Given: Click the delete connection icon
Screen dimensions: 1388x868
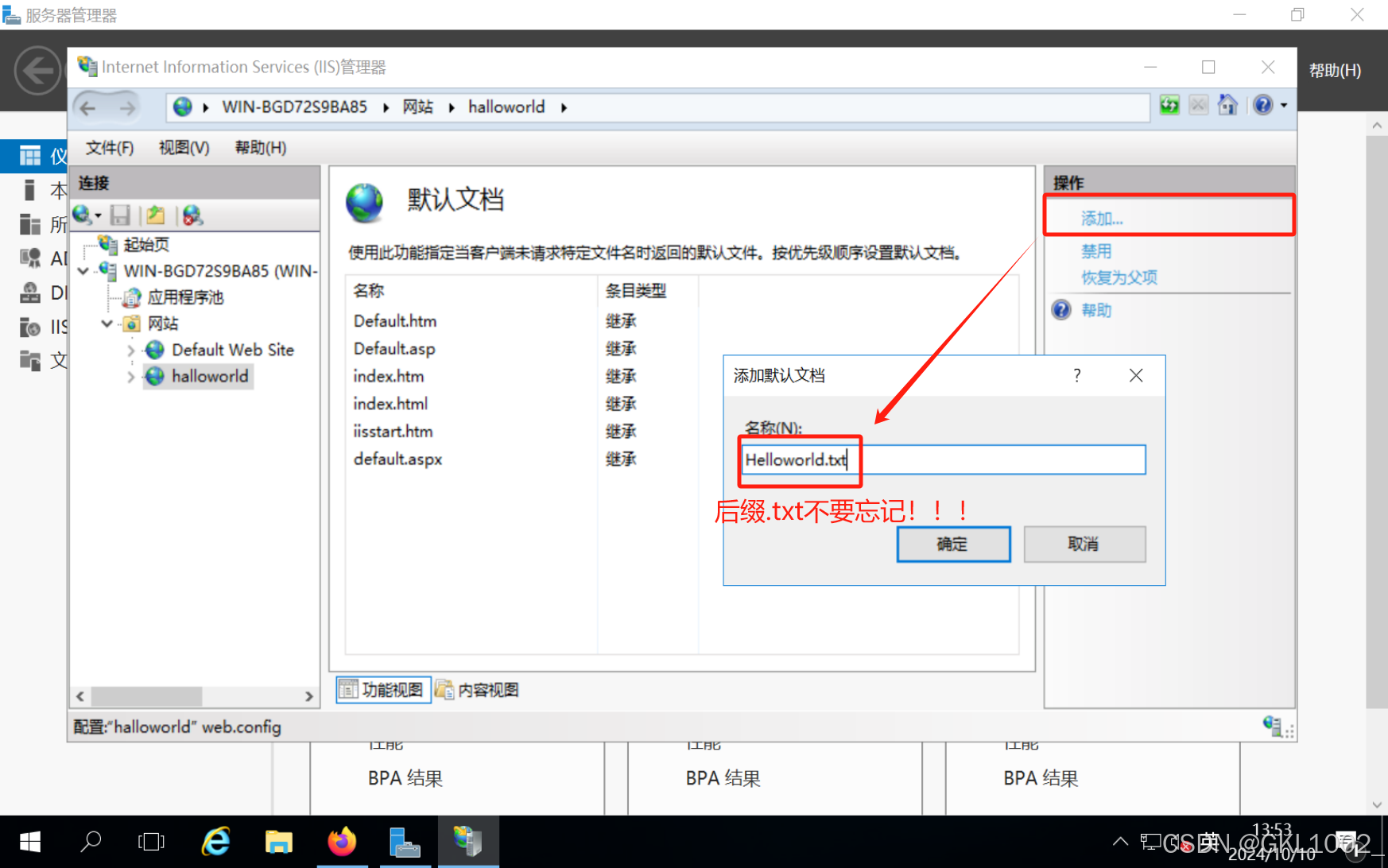Looking at the screenshot, I should (x=192, y=215).
